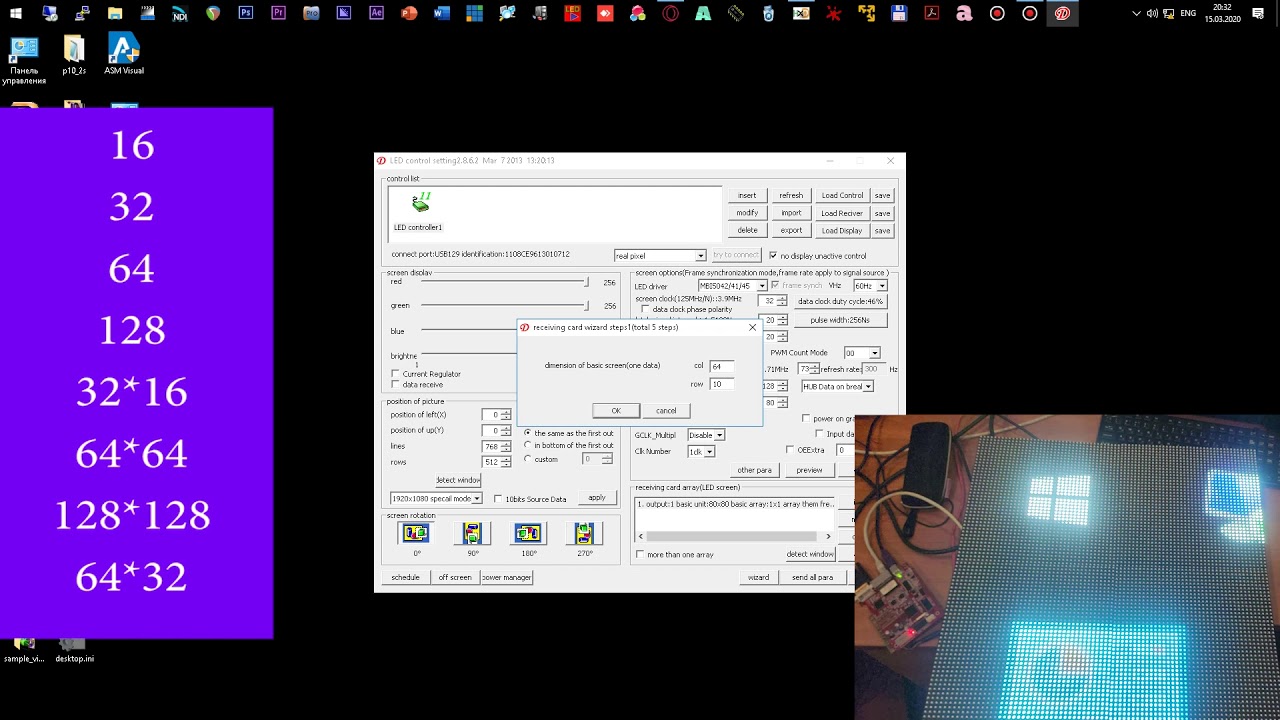Open Photoshop from taskbar
Viewport: 1280px width, 720px height.
coord(246,14)
